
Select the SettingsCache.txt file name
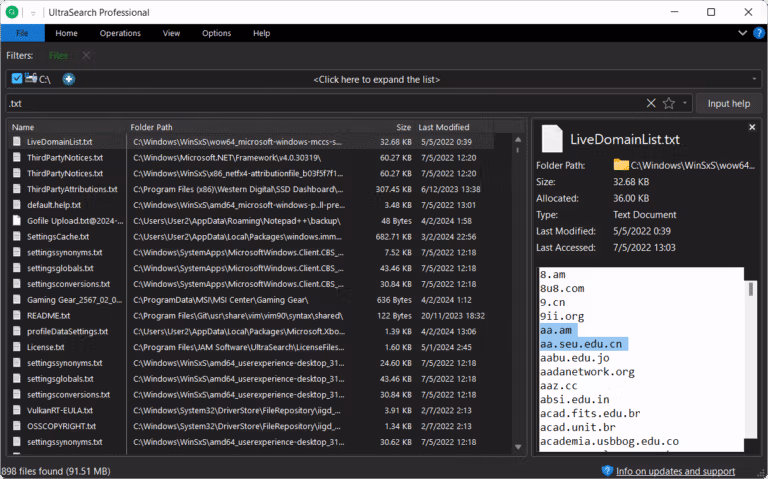coord(58,237)
